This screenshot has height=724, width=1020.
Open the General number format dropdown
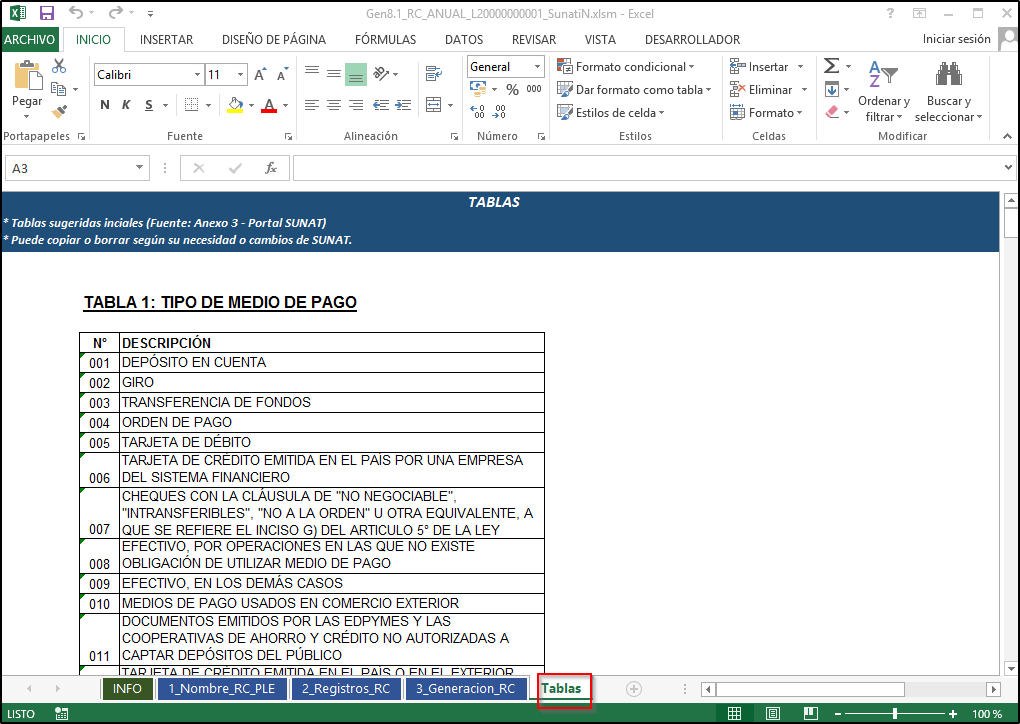click(x=537, y=67)
